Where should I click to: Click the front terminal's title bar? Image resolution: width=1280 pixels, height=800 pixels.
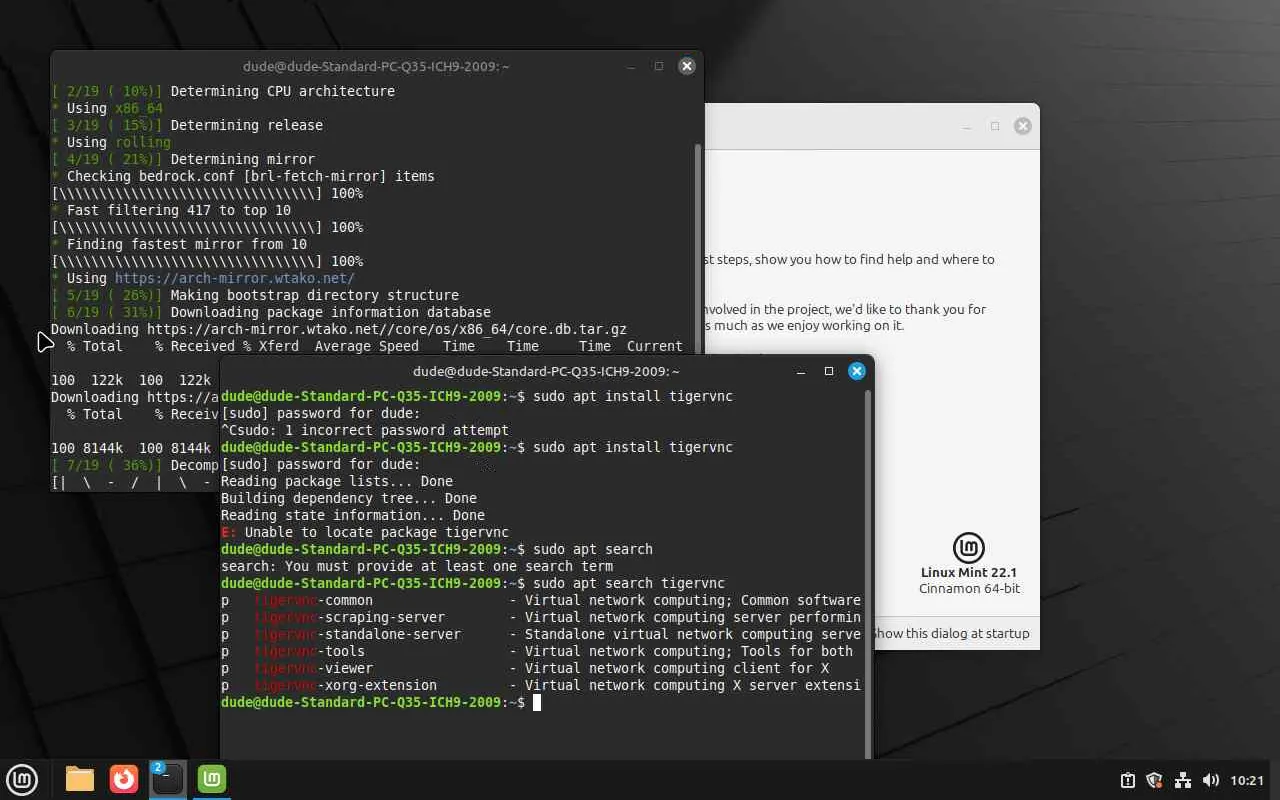tap(546, 371)
